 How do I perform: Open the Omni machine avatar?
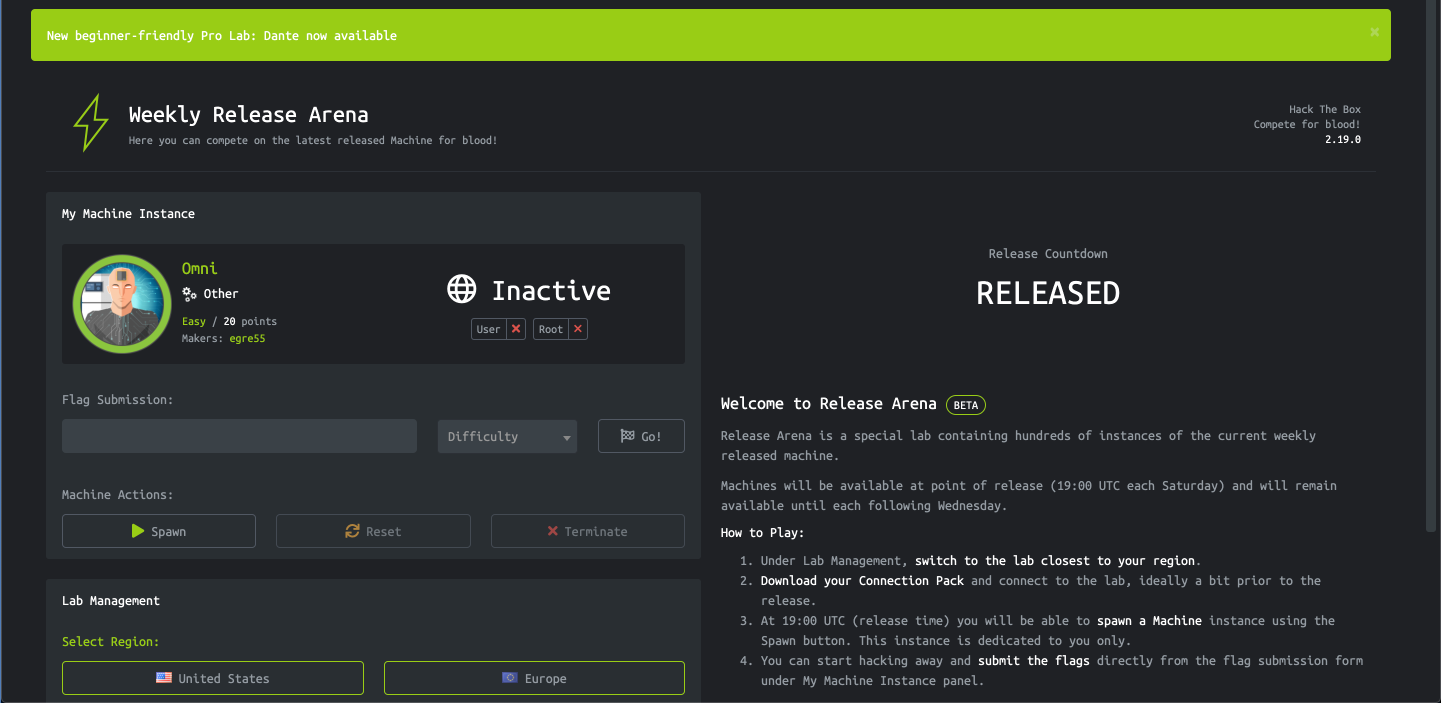(122, 303)
